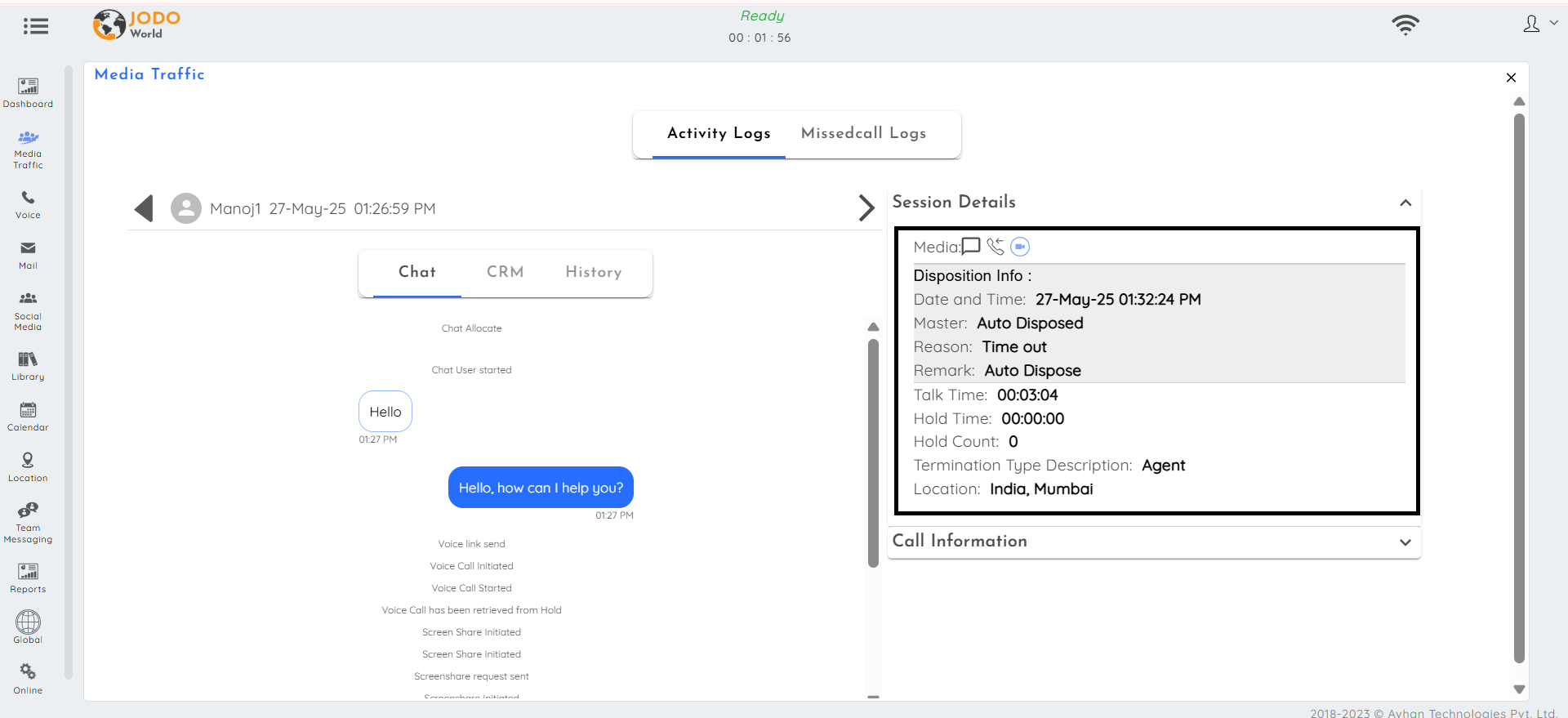Screen dimensions: 1568x718
Task: Select the CRM tab
Action: click(506, 272)
